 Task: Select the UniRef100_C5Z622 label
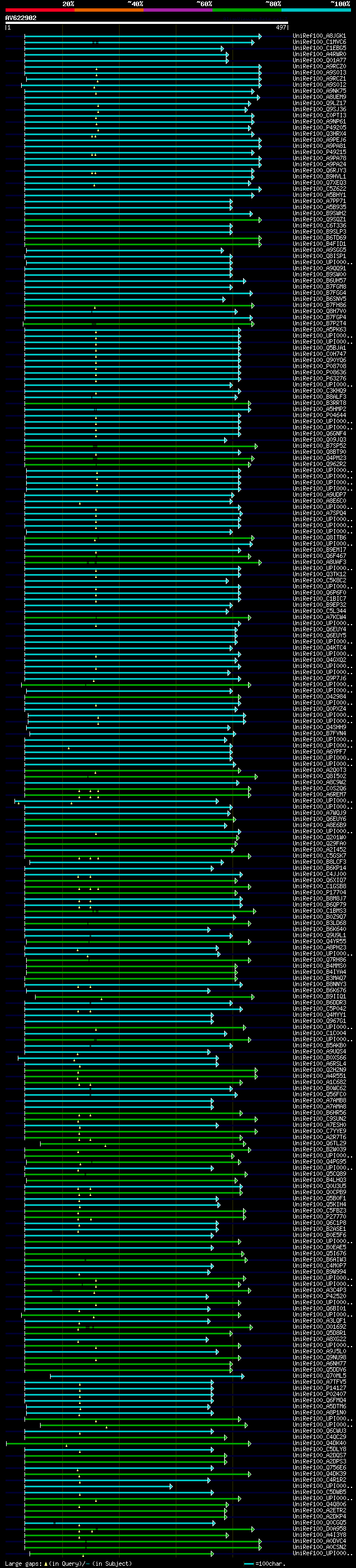[319, 189]
